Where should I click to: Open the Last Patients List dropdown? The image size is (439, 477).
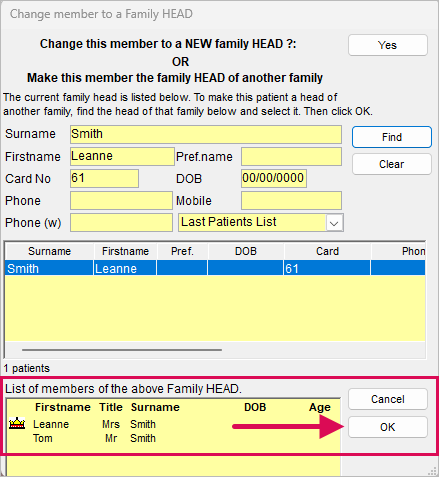pos(334,223)
